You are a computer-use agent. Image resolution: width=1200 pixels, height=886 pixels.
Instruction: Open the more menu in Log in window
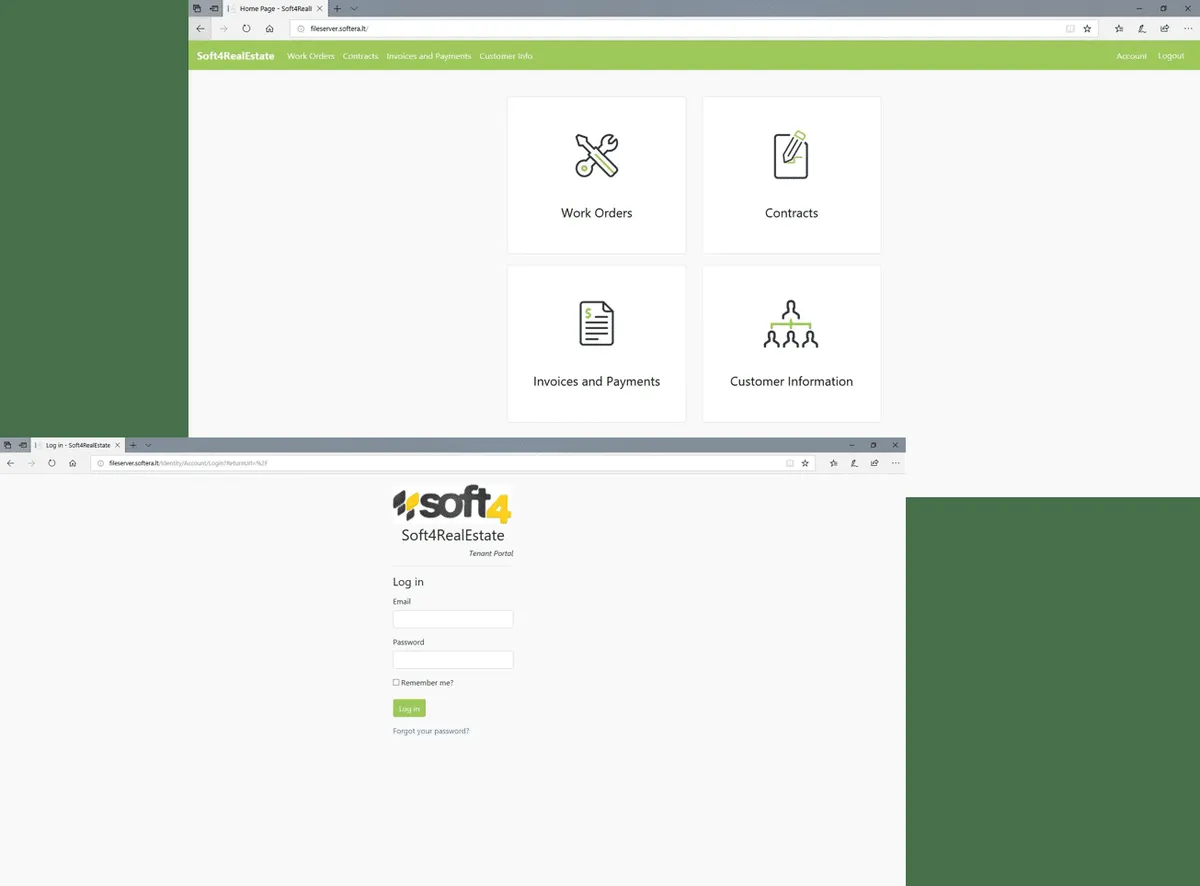pyautogui.click(x=895, y=463)
